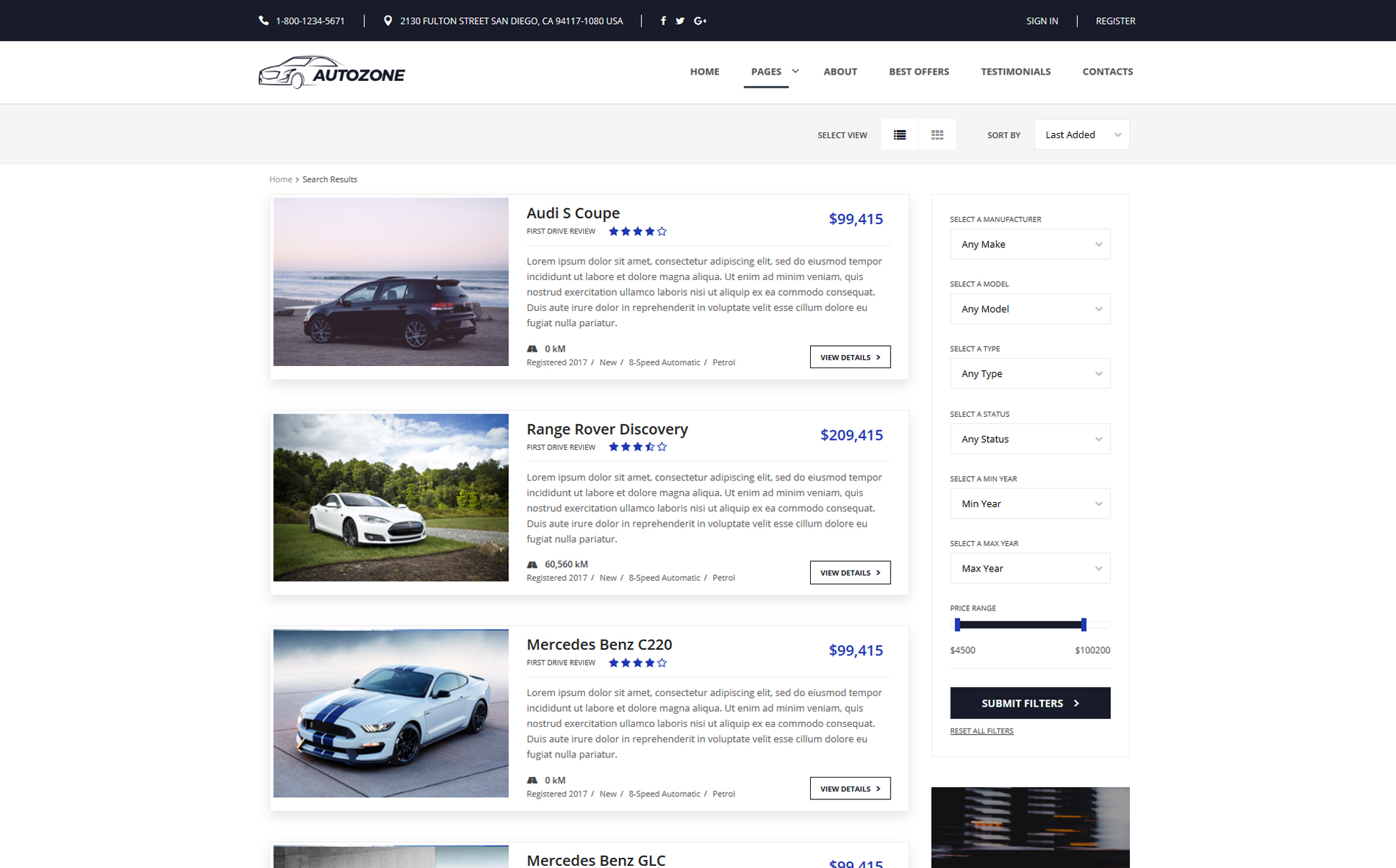Screen dimensions: 1396x868
Task: Click the sidebar banner image below filters
Action: pyautogui.click(x=1030, y=827)
